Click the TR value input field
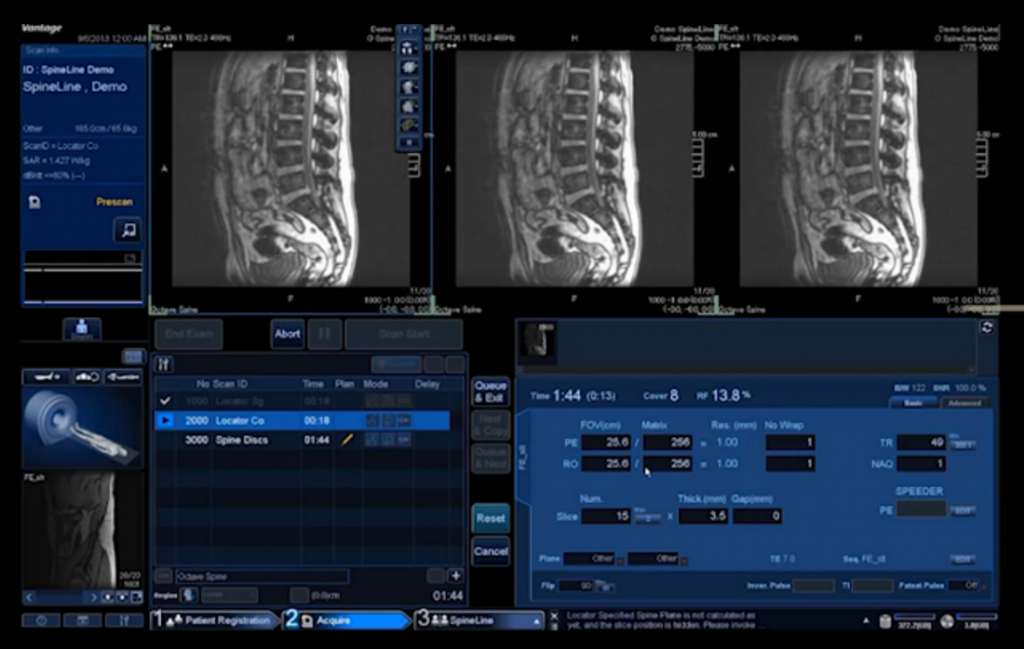Viewport: 1024px width, 649px height. pyautogui.click(x=920, y=442)
